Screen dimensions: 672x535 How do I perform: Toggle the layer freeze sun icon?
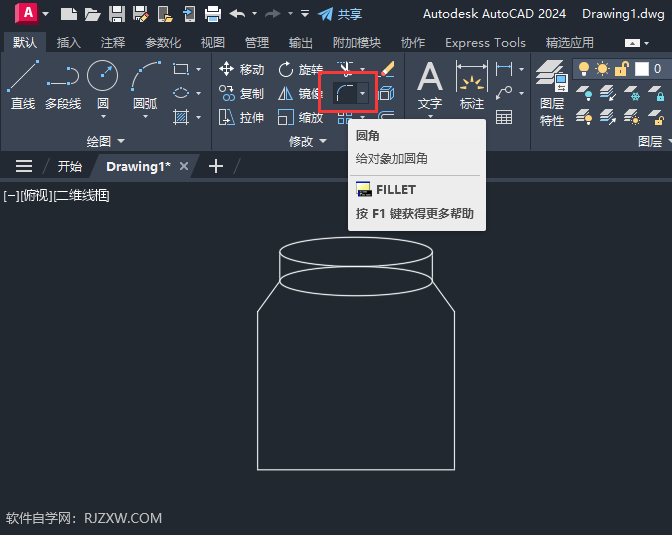[x=603, y=69]
